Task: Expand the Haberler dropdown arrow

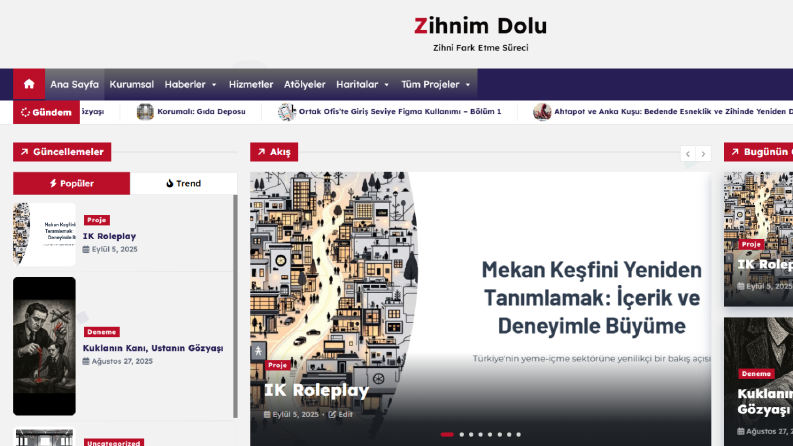Action: pyautogui.click(x=214, y=85)
